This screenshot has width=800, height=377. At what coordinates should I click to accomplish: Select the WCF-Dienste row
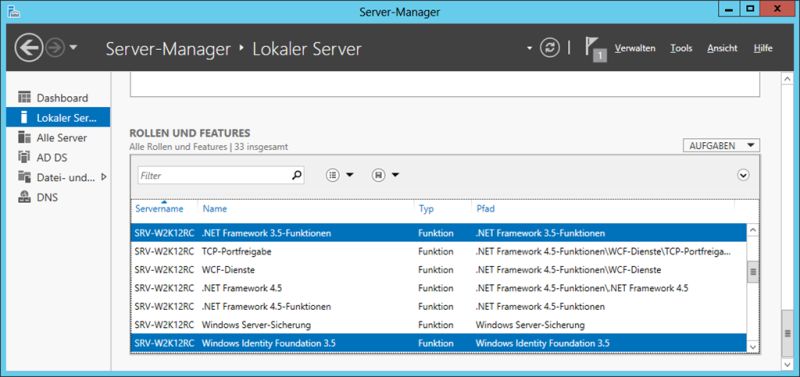click(x=438, y=270)
